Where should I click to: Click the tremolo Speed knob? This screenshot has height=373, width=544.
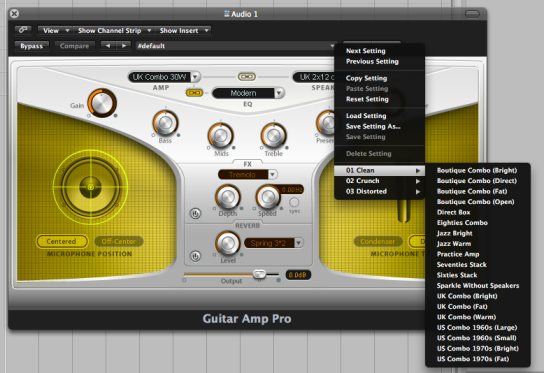268,197
